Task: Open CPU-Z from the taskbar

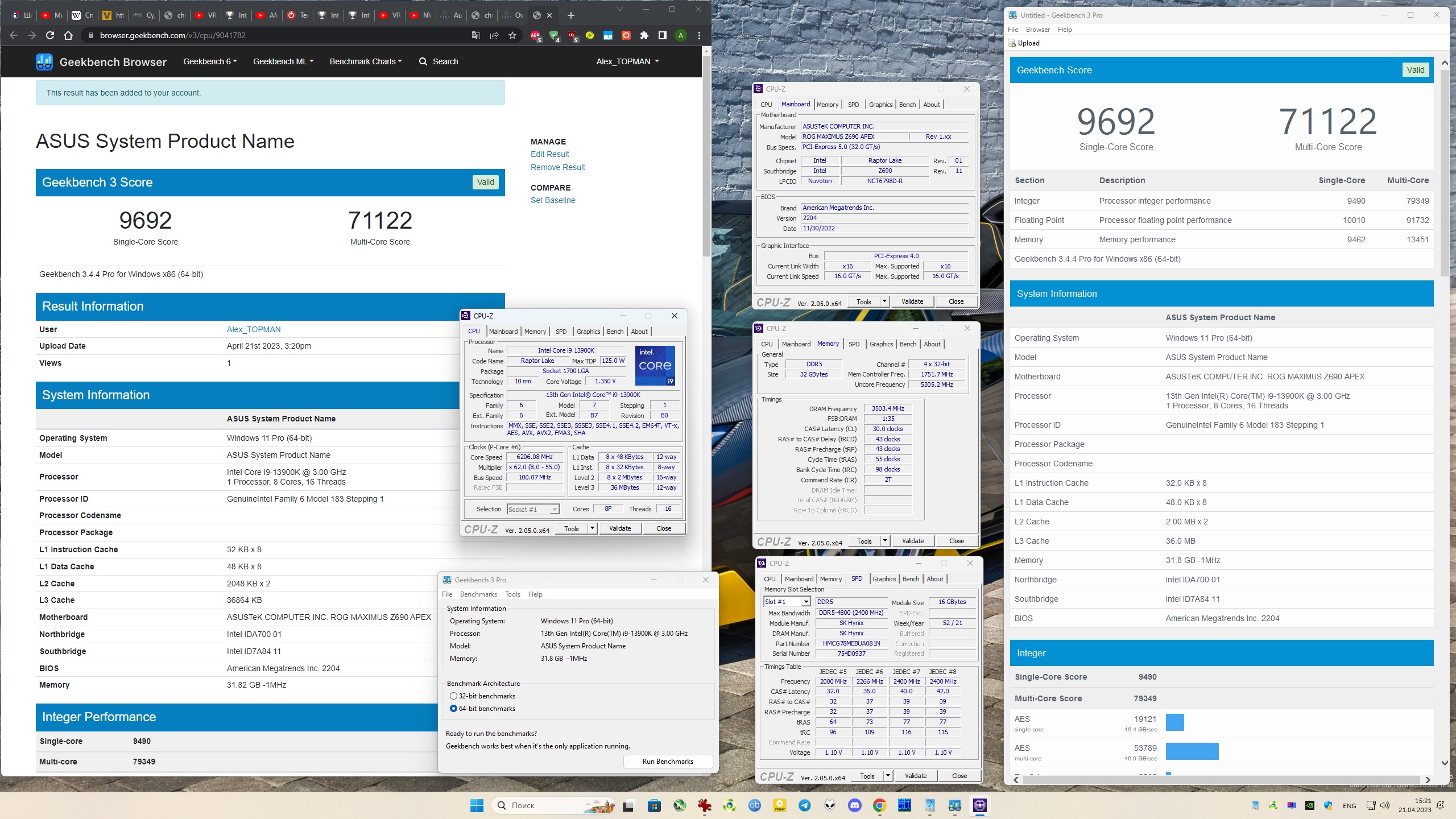Action: (980, 805)
